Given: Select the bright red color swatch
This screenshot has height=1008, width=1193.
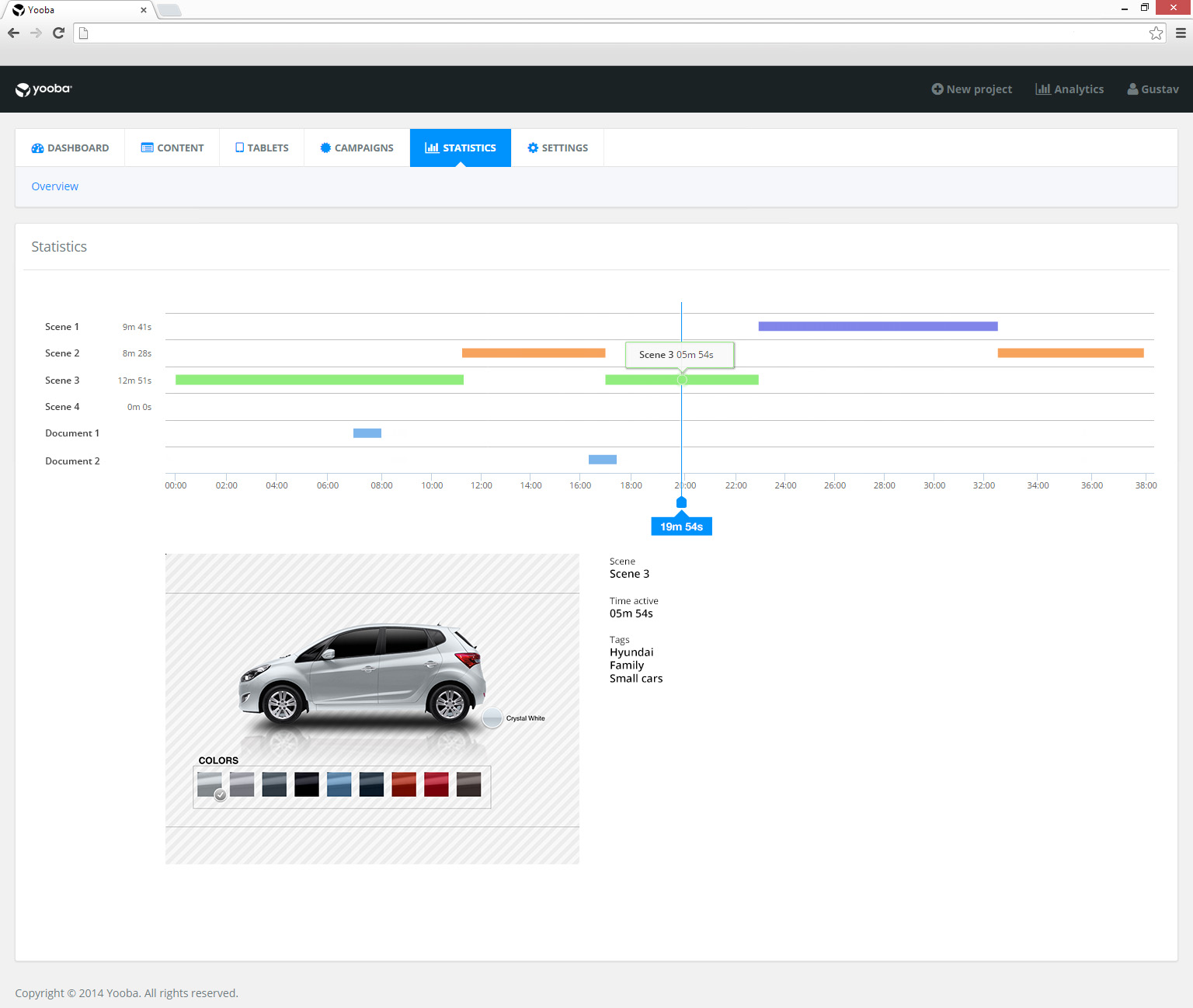Looking at the screenshot, I should [437, 784].
